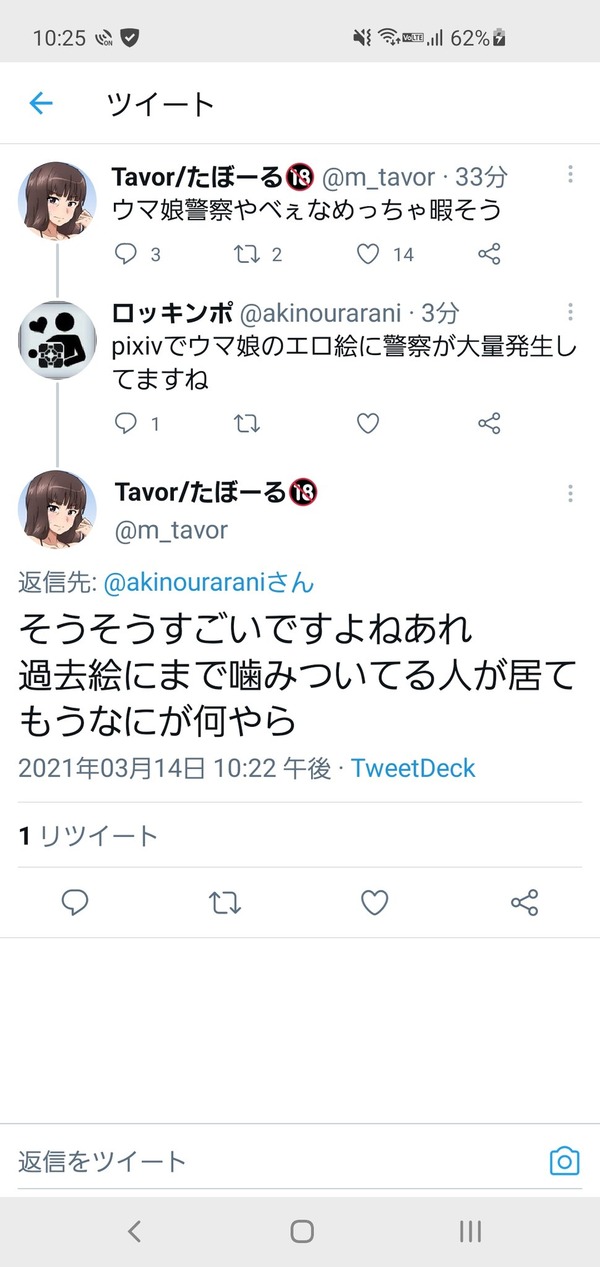The height and width of the screenshot is (1267, 600).
Task: Reply to the first tweet by Tavor
Action: pyautogui.click(x=126, y=254)
